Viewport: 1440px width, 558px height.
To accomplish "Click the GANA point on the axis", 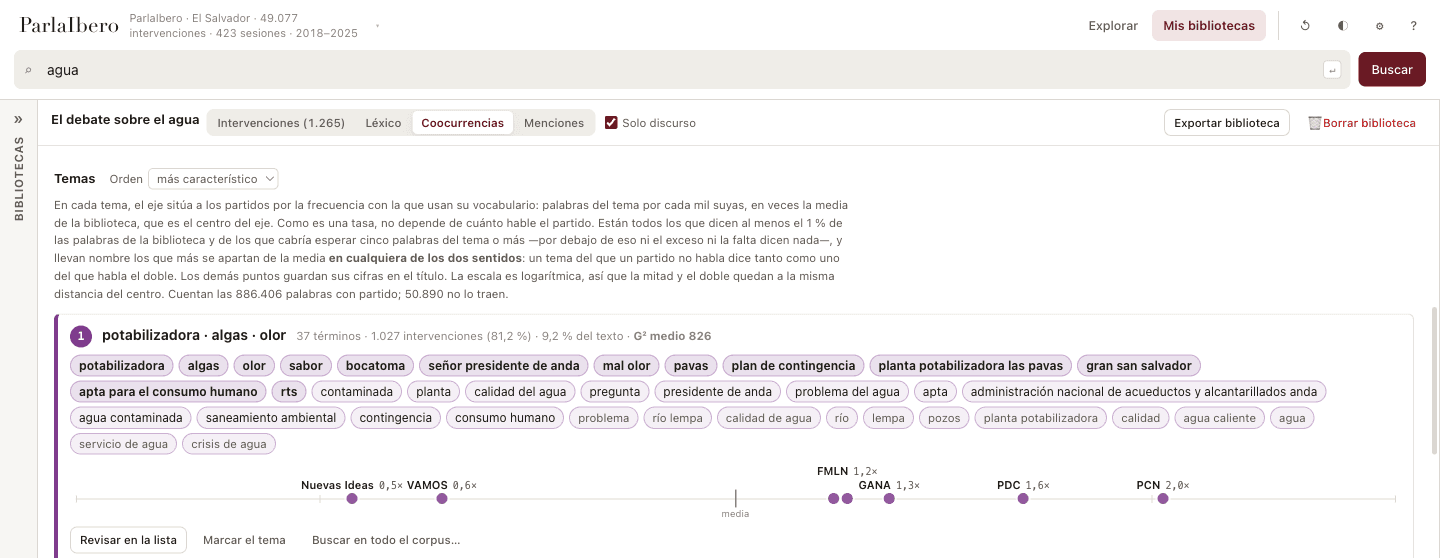I will coord(889,499).
